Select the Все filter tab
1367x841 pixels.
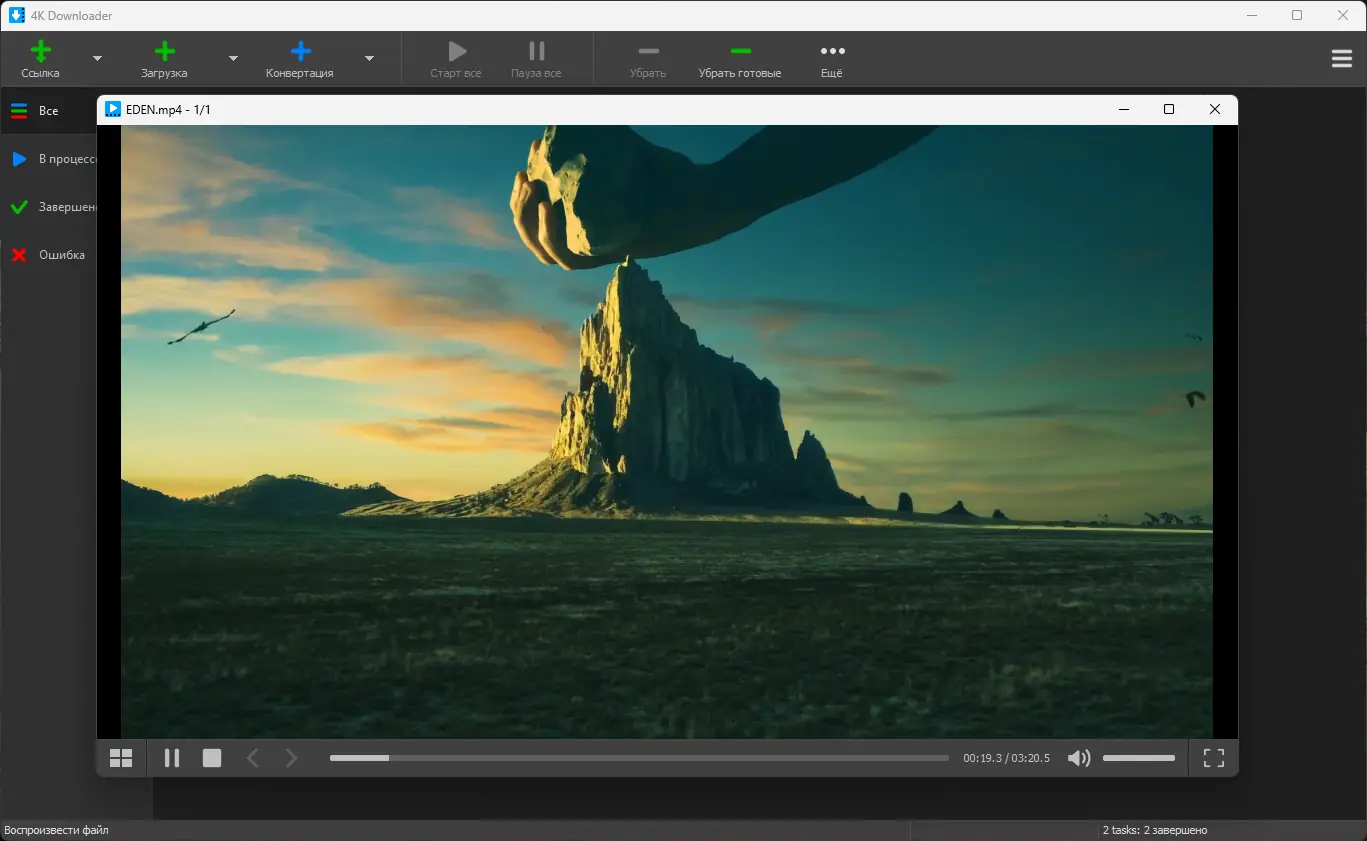coord(48,111)
